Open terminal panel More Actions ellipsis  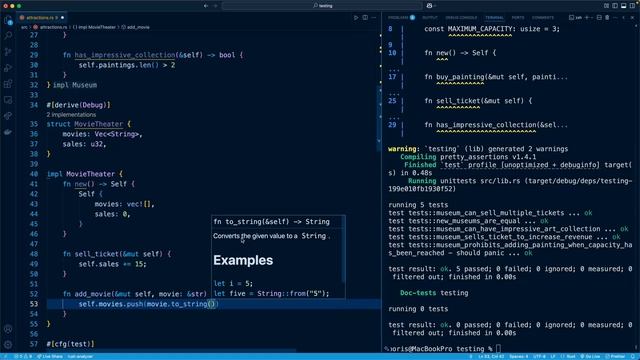pyautogui.click(x=615, y=18)
